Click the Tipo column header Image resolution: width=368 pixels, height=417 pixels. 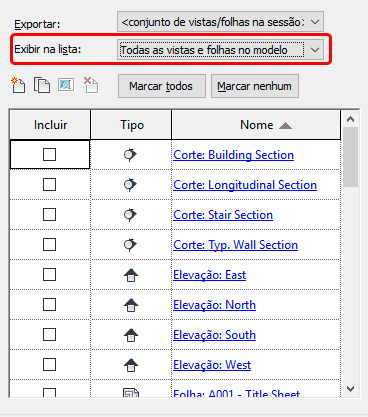[x=131, y=125]
